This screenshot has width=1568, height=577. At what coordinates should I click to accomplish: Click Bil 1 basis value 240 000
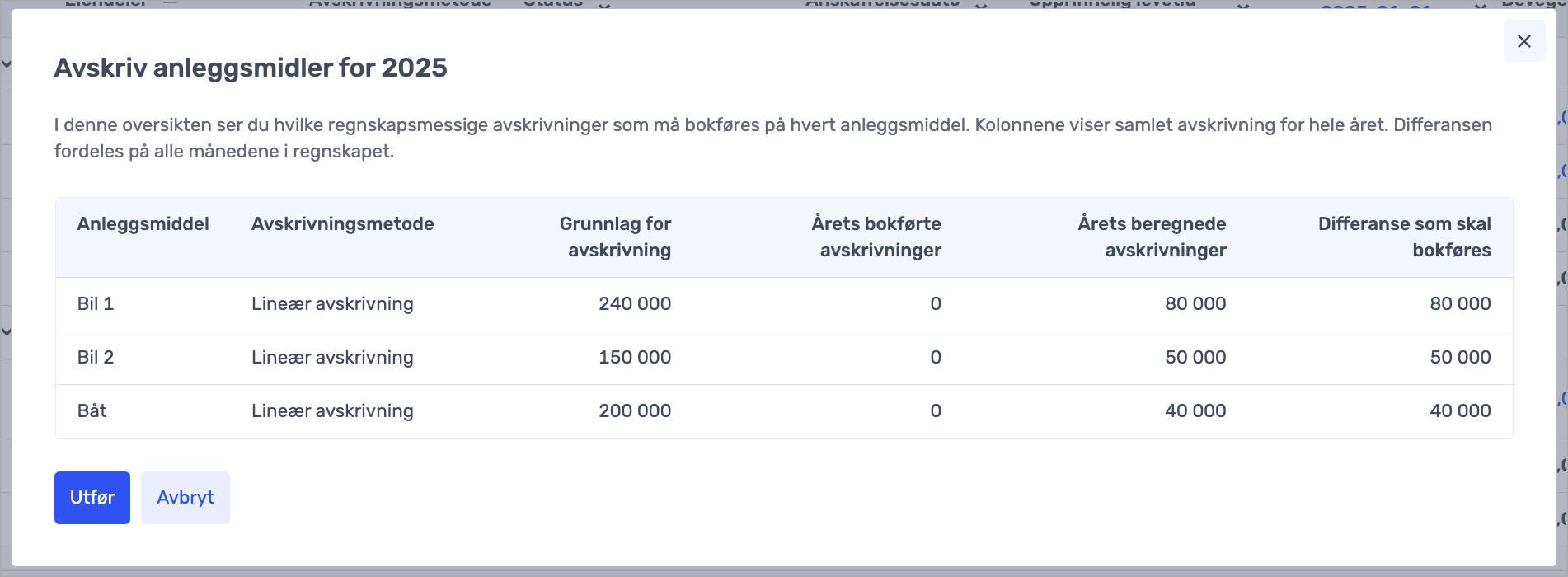[634, 304]
